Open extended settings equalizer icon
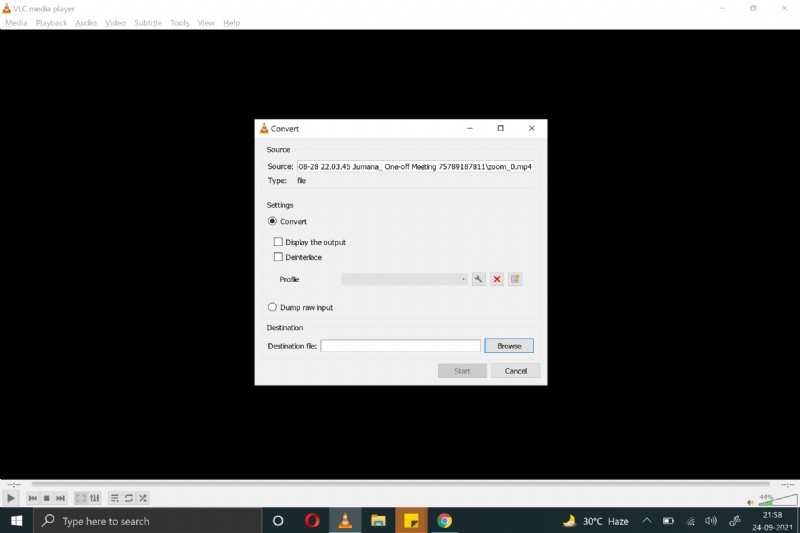This screenshot has height=533, width=800. pyautogui.click(x=95, y=498)
